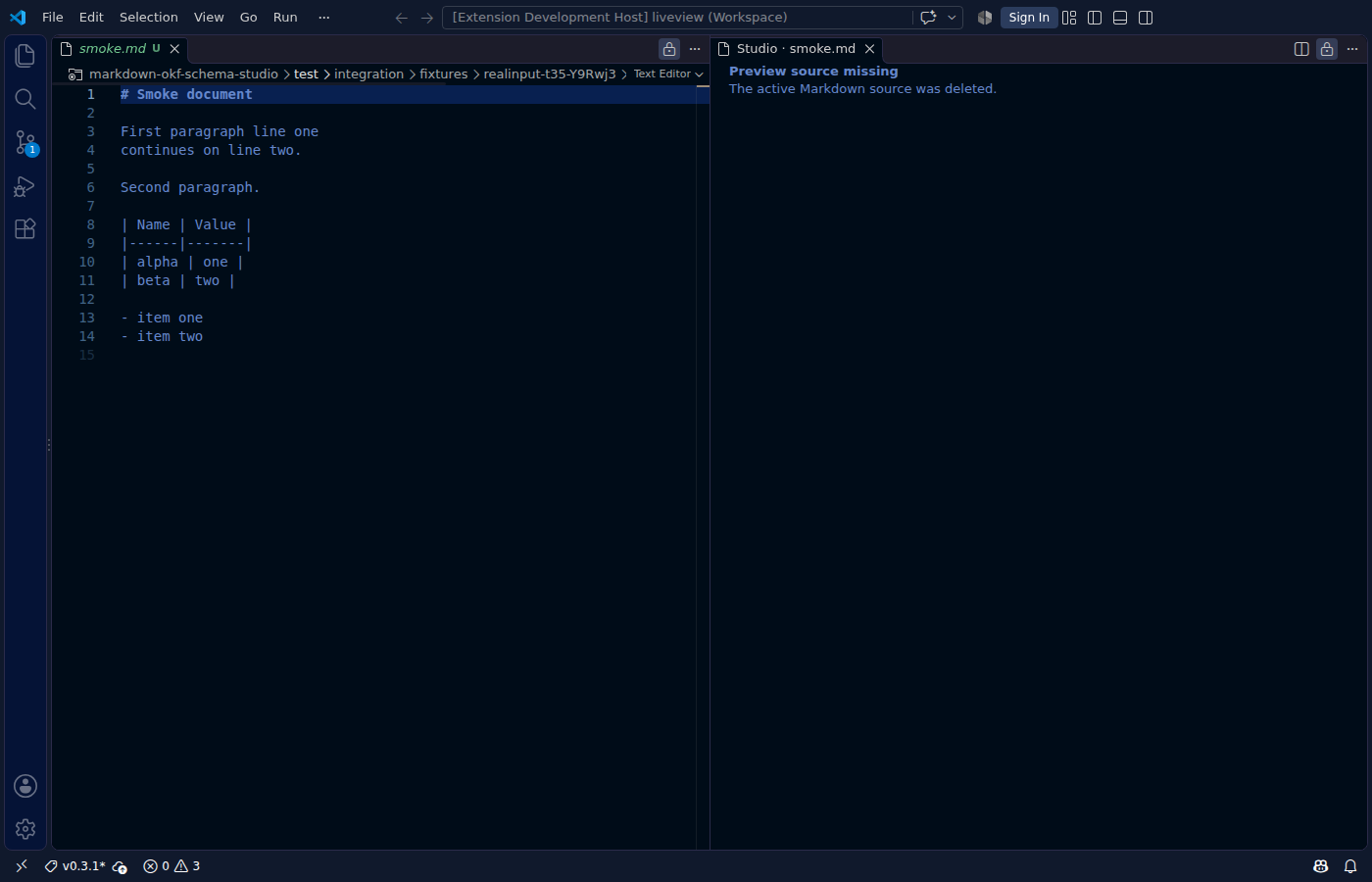Click the '- item one' line
1372x882 pixels.
click(162, 318)
